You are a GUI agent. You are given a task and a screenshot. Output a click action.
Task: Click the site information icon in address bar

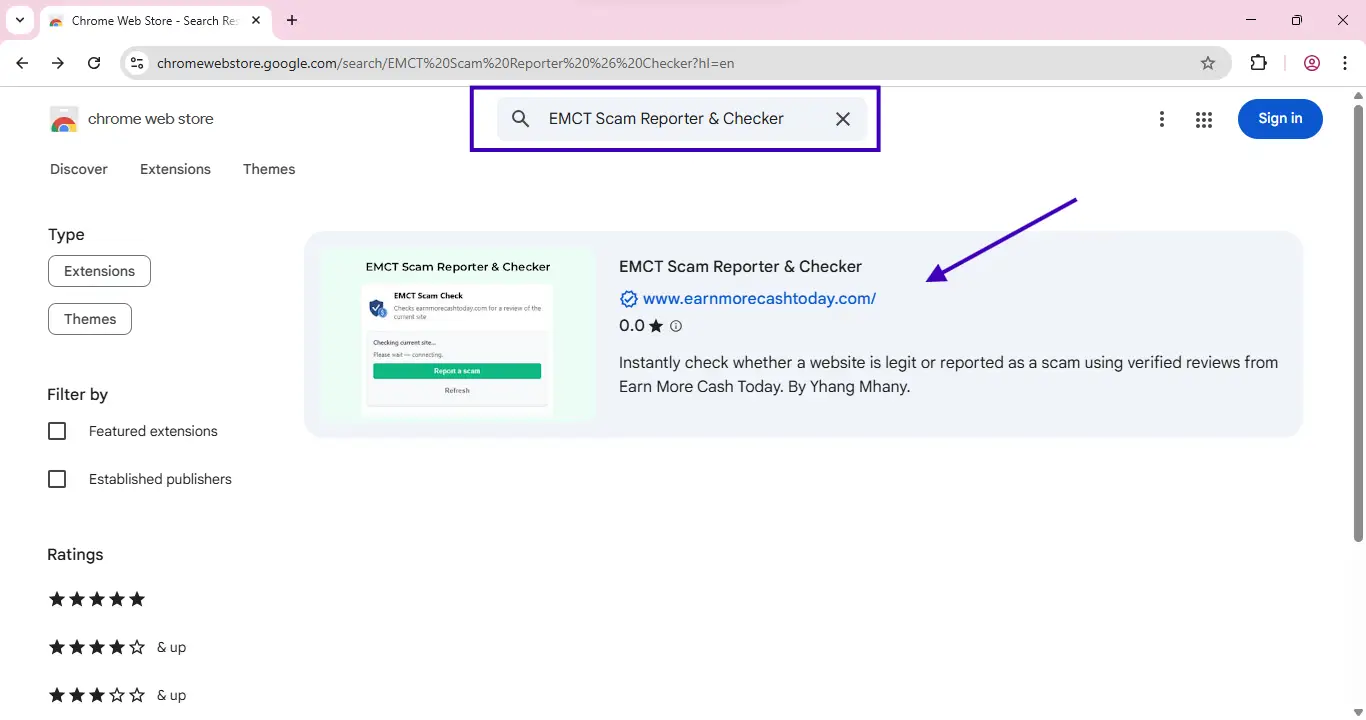pos(138,63)
